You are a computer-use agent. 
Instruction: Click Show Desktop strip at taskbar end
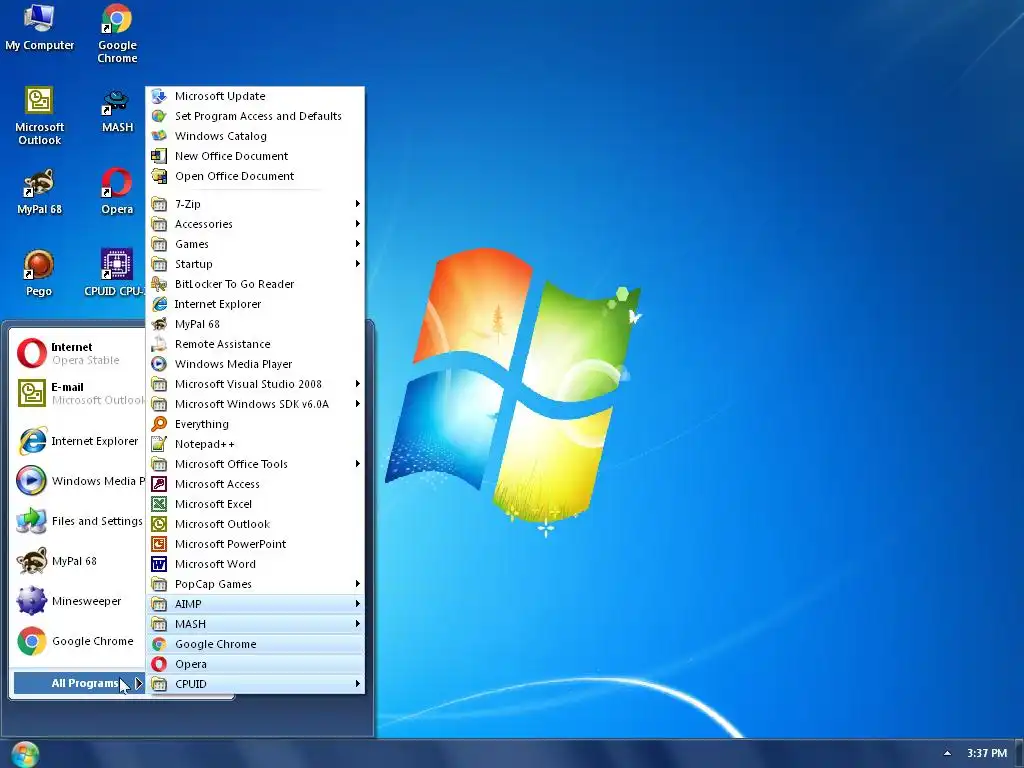pos(1019,754)
